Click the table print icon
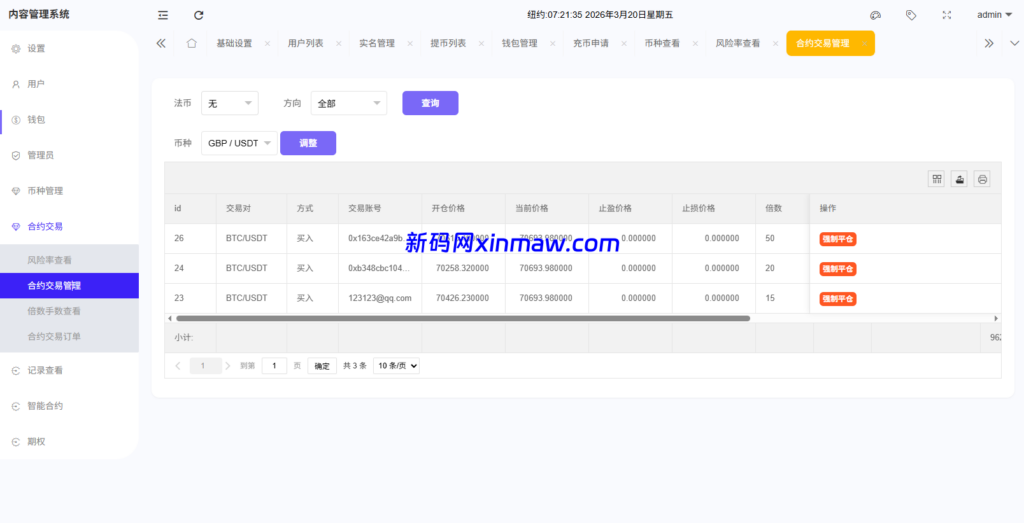The height and width of the screenshot is (523, 1024). pyautogui.click(x=982, y=179)
